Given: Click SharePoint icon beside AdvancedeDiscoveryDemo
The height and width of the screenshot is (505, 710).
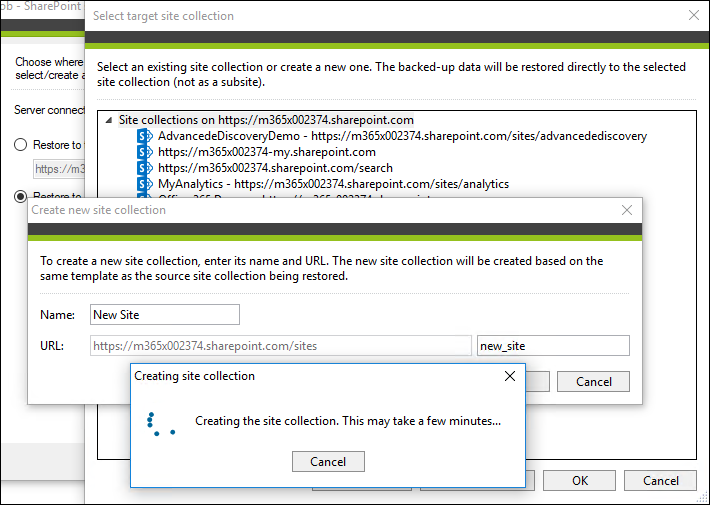Looking at the screenshot, I should (143, 136).
